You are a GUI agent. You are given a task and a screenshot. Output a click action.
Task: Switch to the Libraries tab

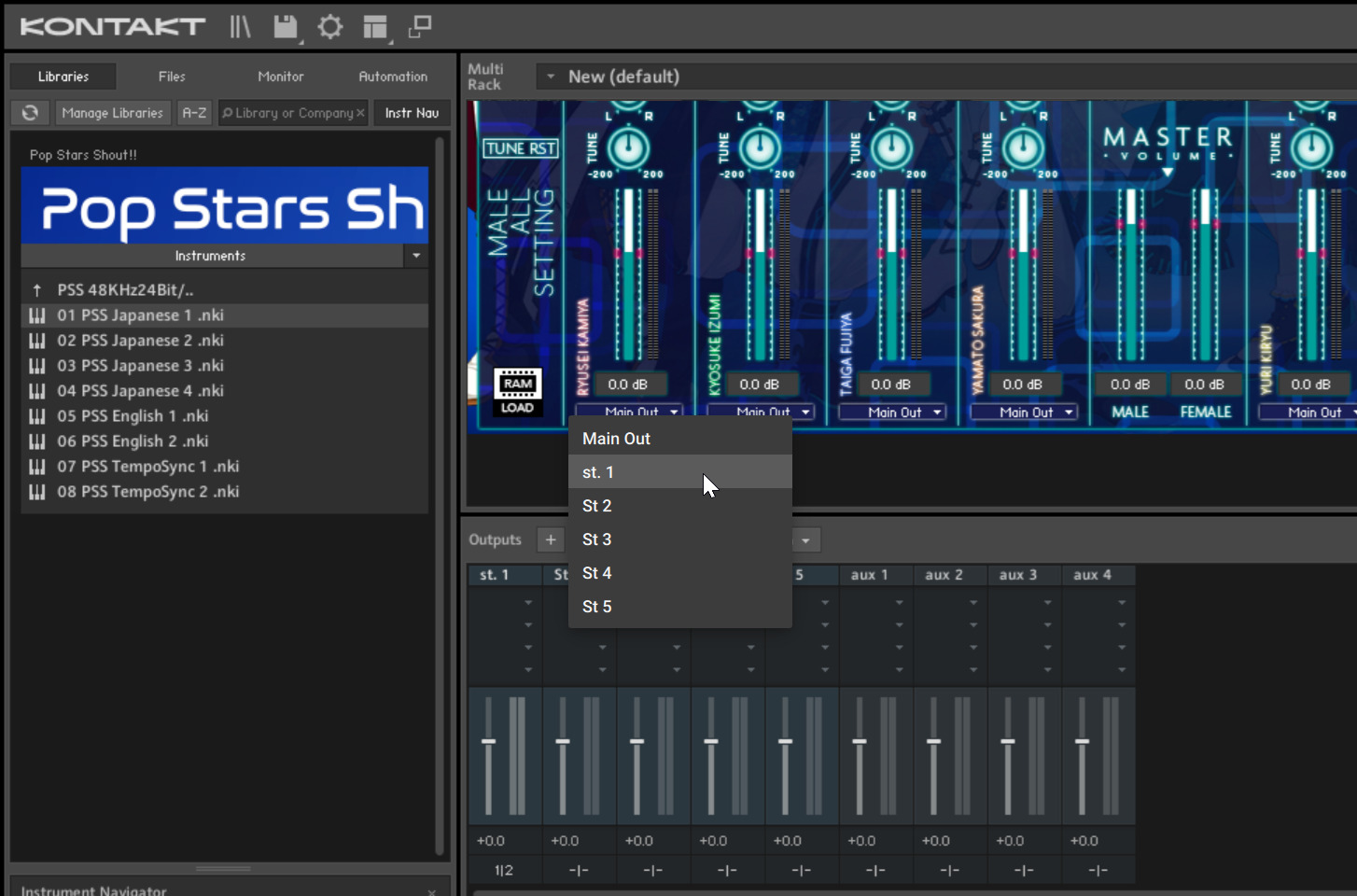pyautogui.click(x=63, y=77)
